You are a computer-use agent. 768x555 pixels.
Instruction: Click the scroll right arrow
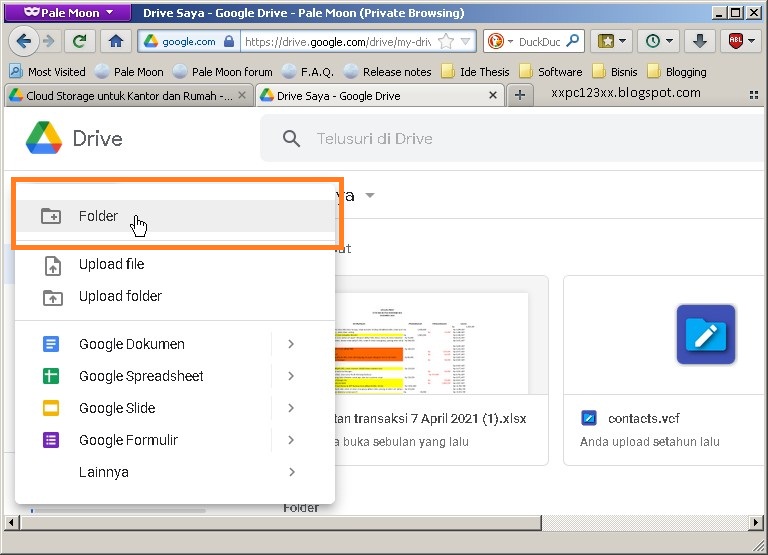(x=756, y=523)
